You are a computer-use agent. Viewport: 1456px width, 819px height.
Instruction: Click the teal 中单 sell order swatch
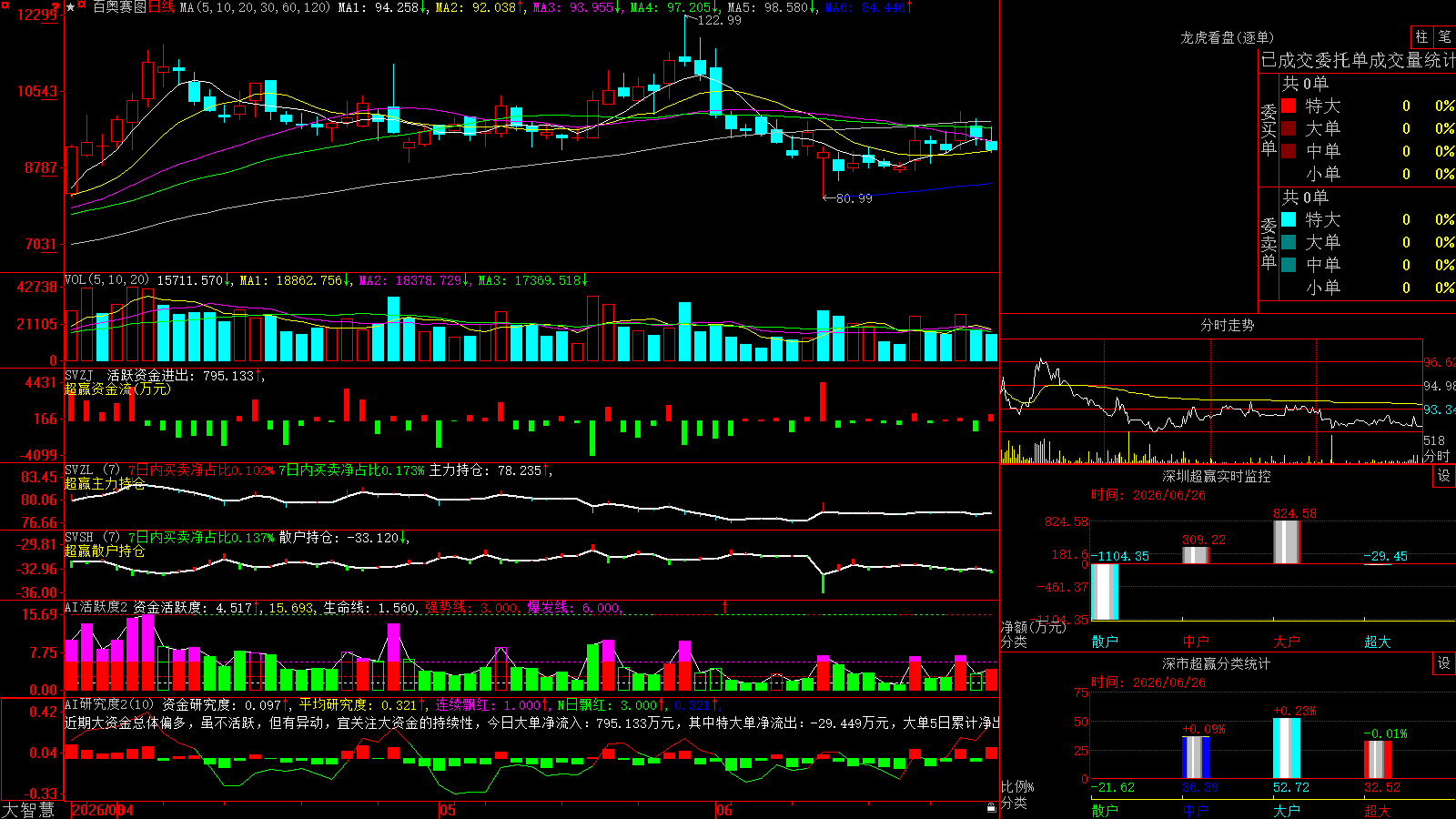[1289, 265]
